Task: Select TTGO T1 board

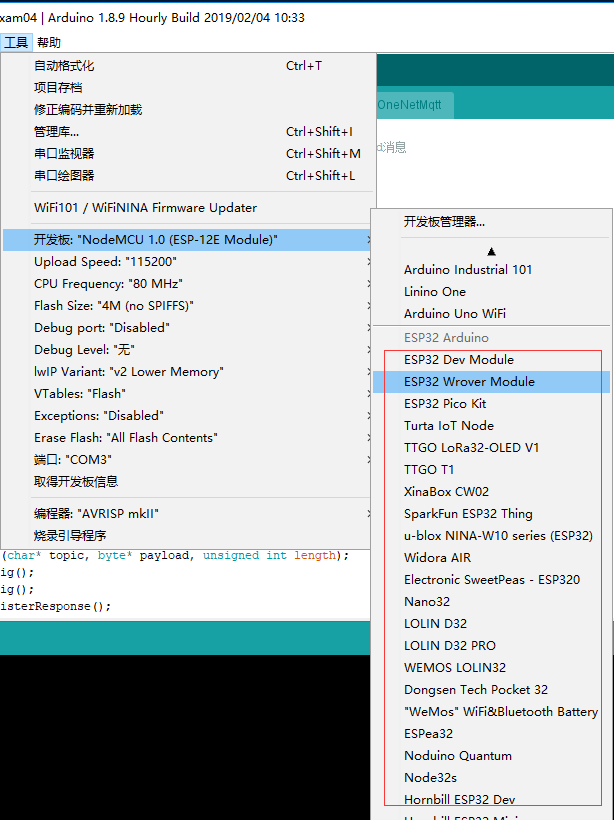Action: tap(491, 470)
